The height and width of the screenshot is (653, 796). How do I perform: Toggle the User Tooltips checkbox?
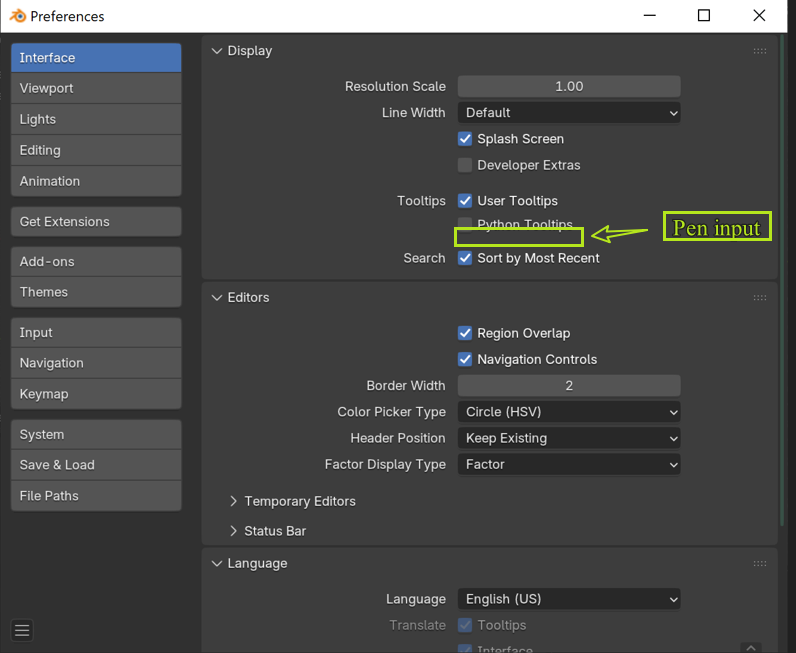click(465, 201)
